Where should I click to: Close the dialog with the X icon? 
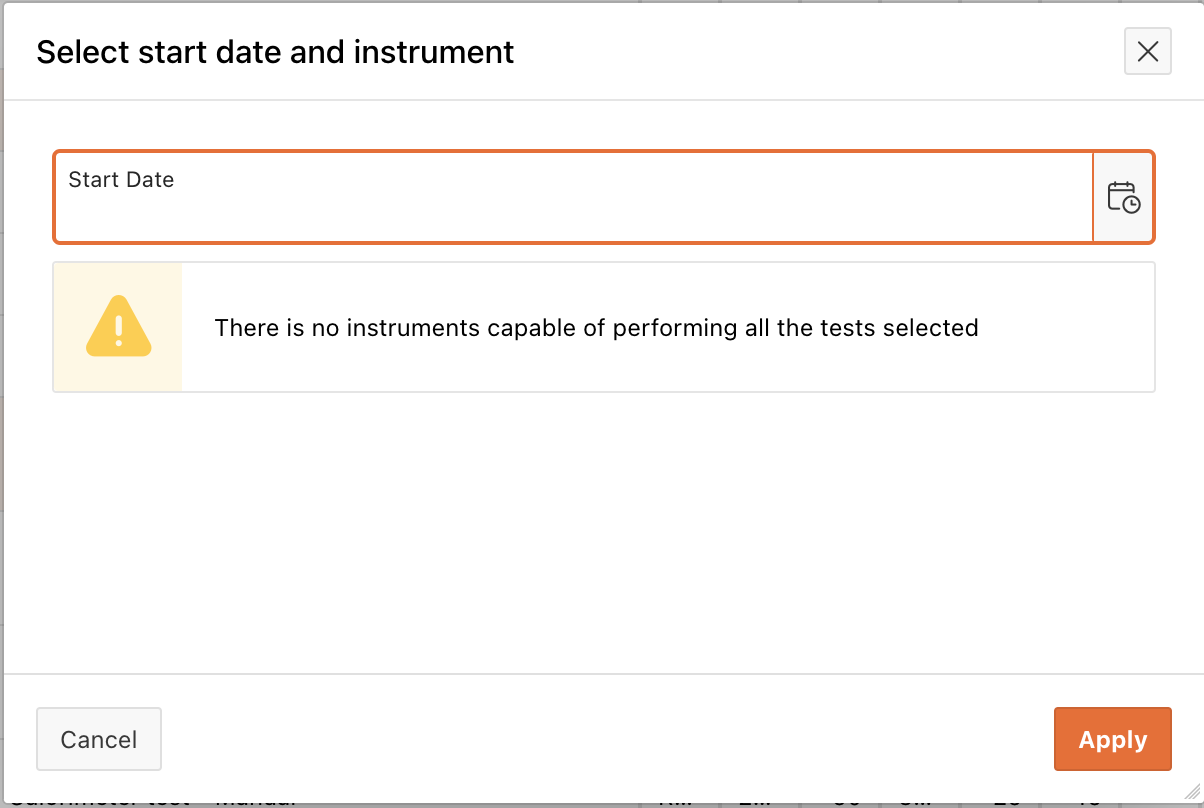pos(1148,51)
